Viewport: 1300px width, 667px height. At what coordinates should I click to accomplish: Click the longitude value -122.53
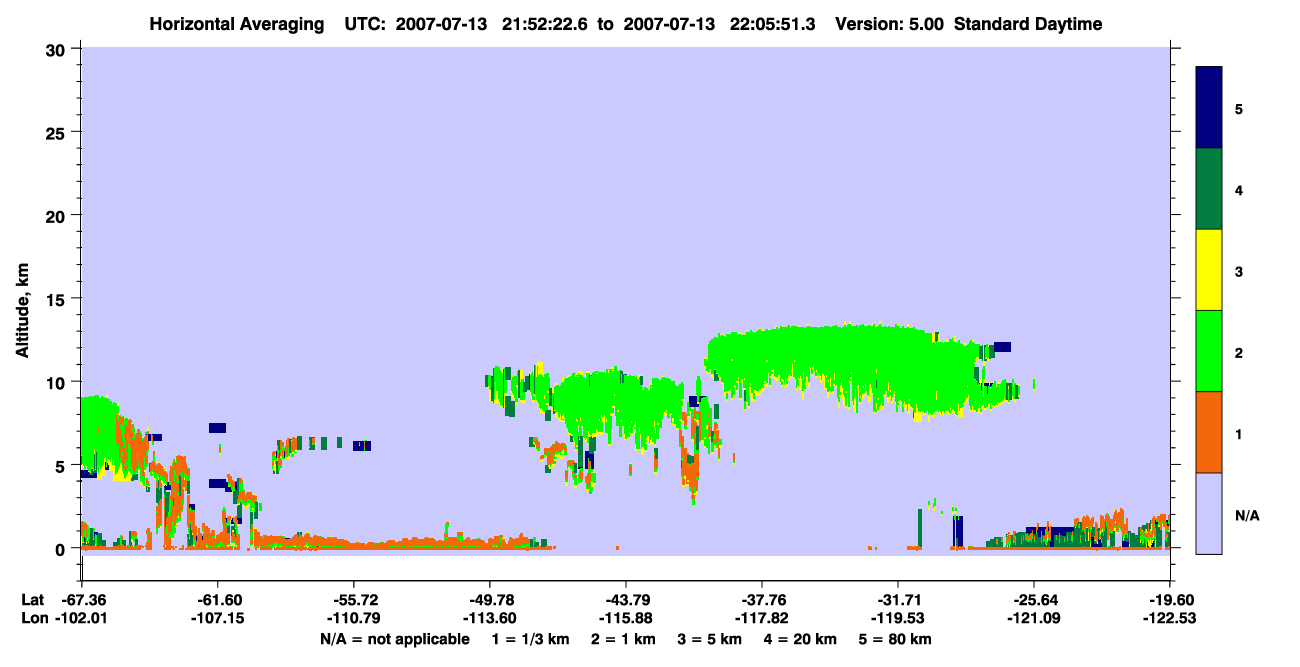(1170, 618)
